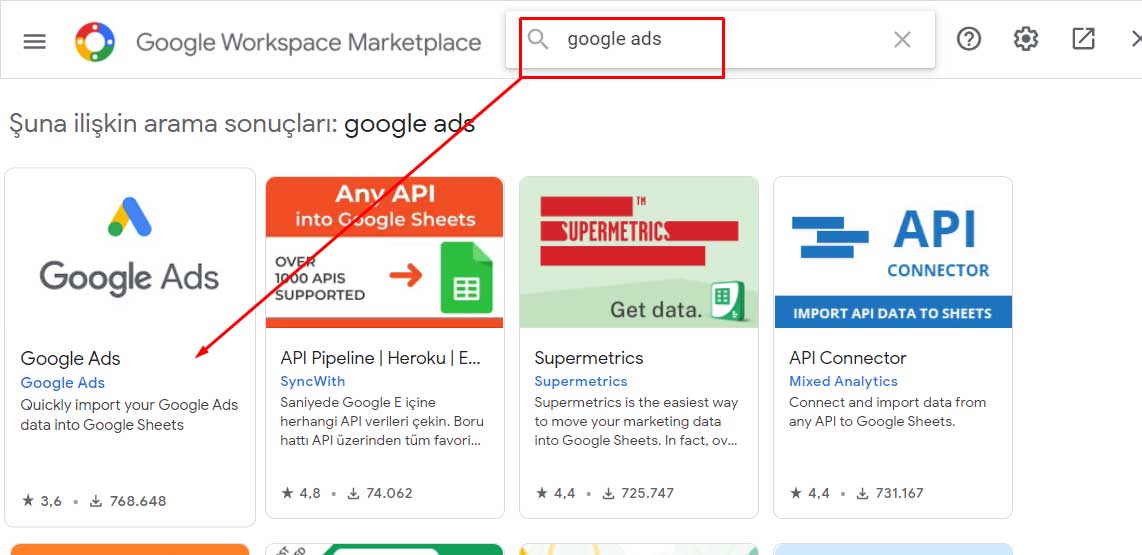Click the 4,4 rating on Supermetrics card
The image size is (1142, 555).
556,493
